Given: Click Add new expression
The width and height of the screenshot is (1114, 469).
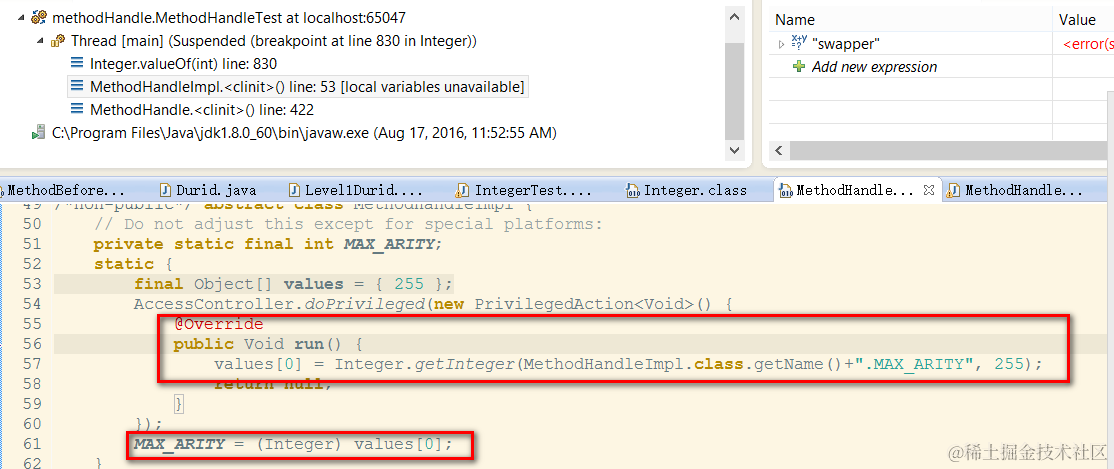Looking at the screenshot, I should [x=875, y=67].
